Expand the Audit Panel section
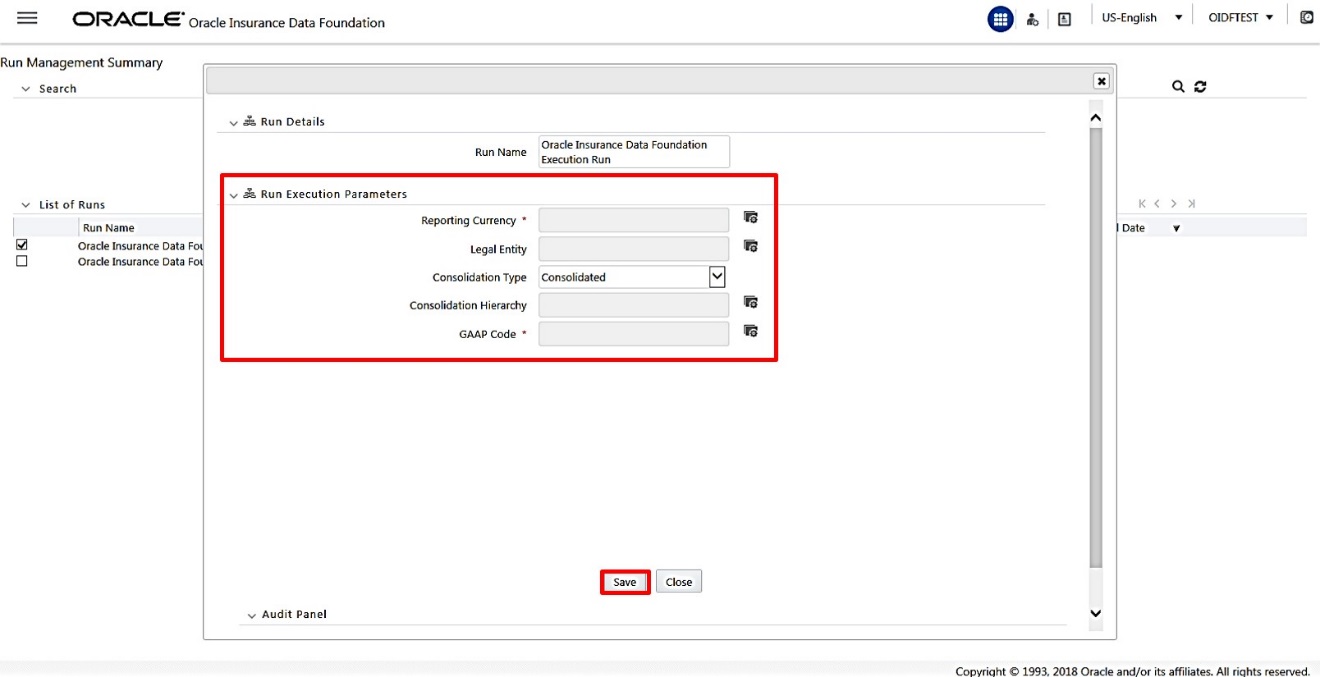Viewport: 1320px width, 677px height. pos(252,615)
